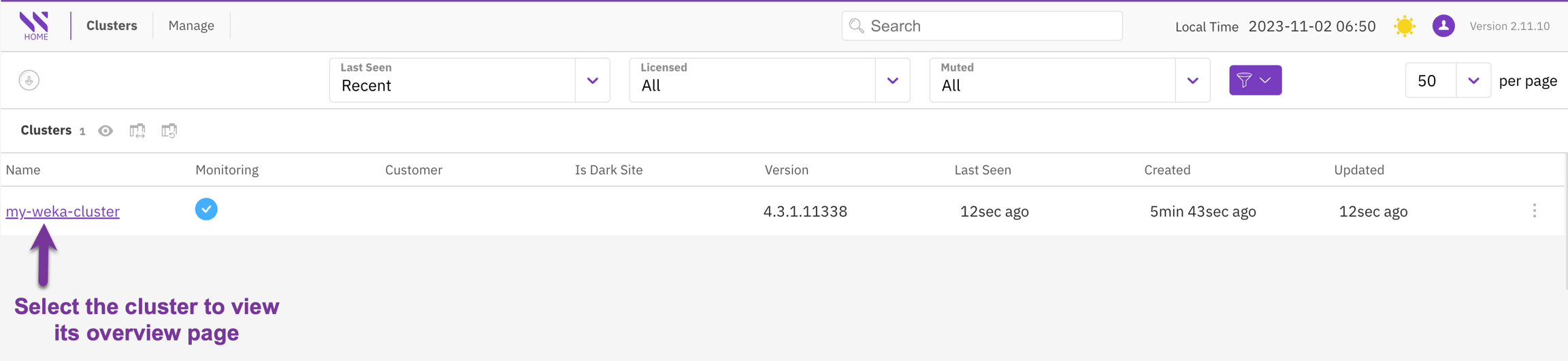The height and width of the screenshot is (361, 1568).
Task: Click the first column layout icon
Action: (x=137, y=131)
